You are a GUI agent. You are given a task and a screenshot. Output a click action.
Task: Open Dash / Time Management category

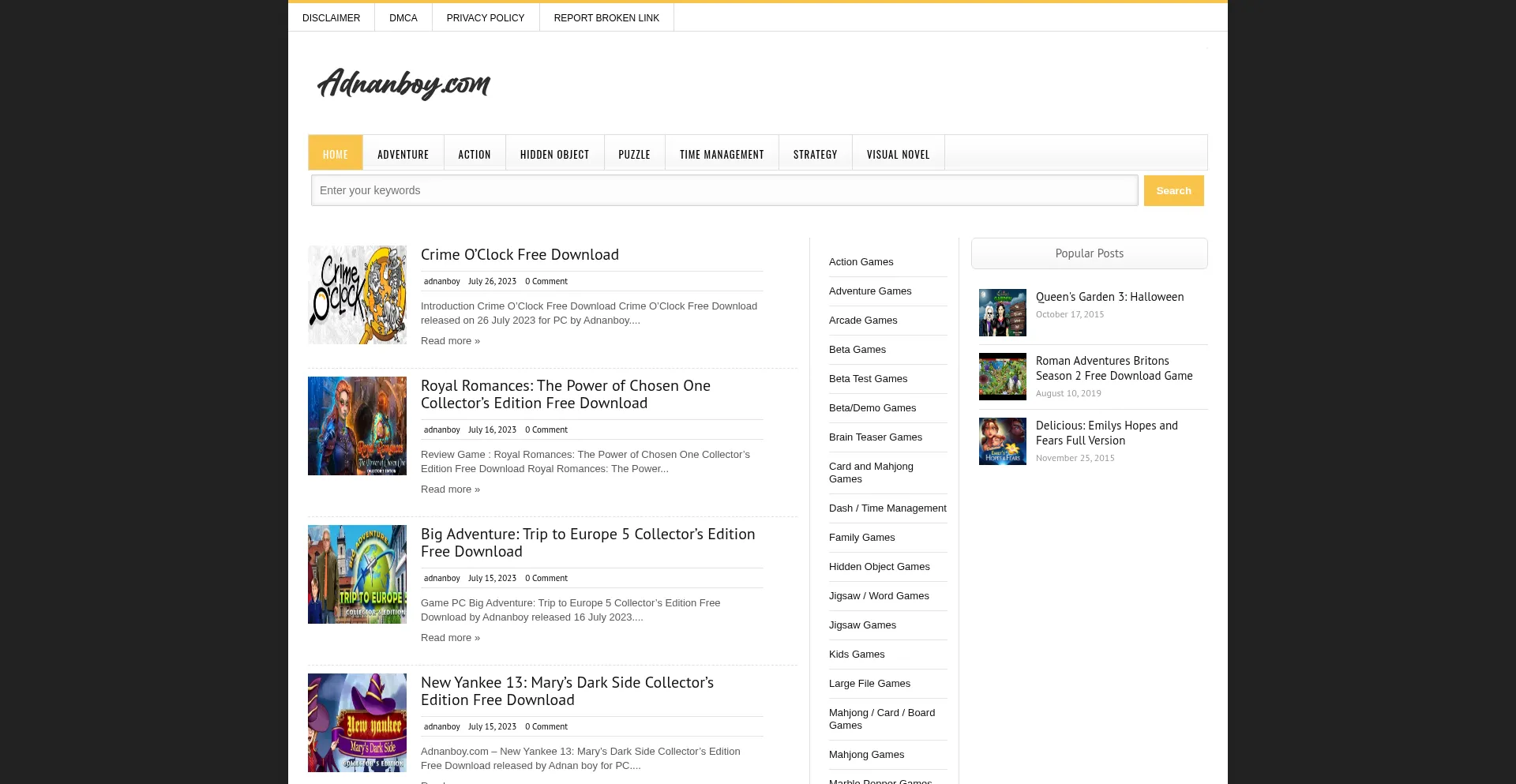(887, 508)
